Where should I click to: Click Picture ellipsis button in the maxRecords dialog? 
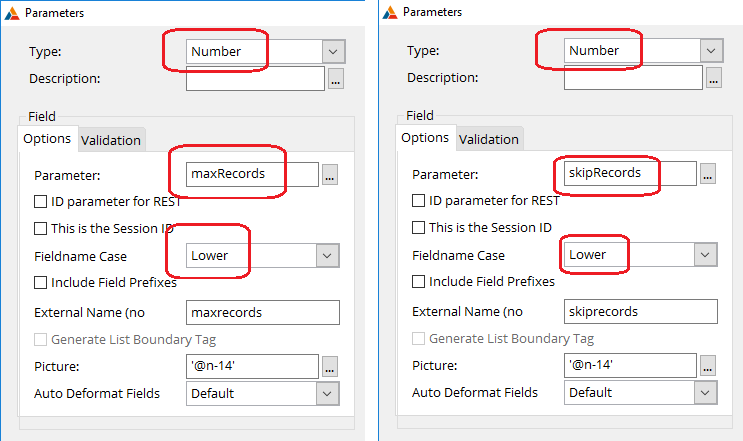[330, 367]
